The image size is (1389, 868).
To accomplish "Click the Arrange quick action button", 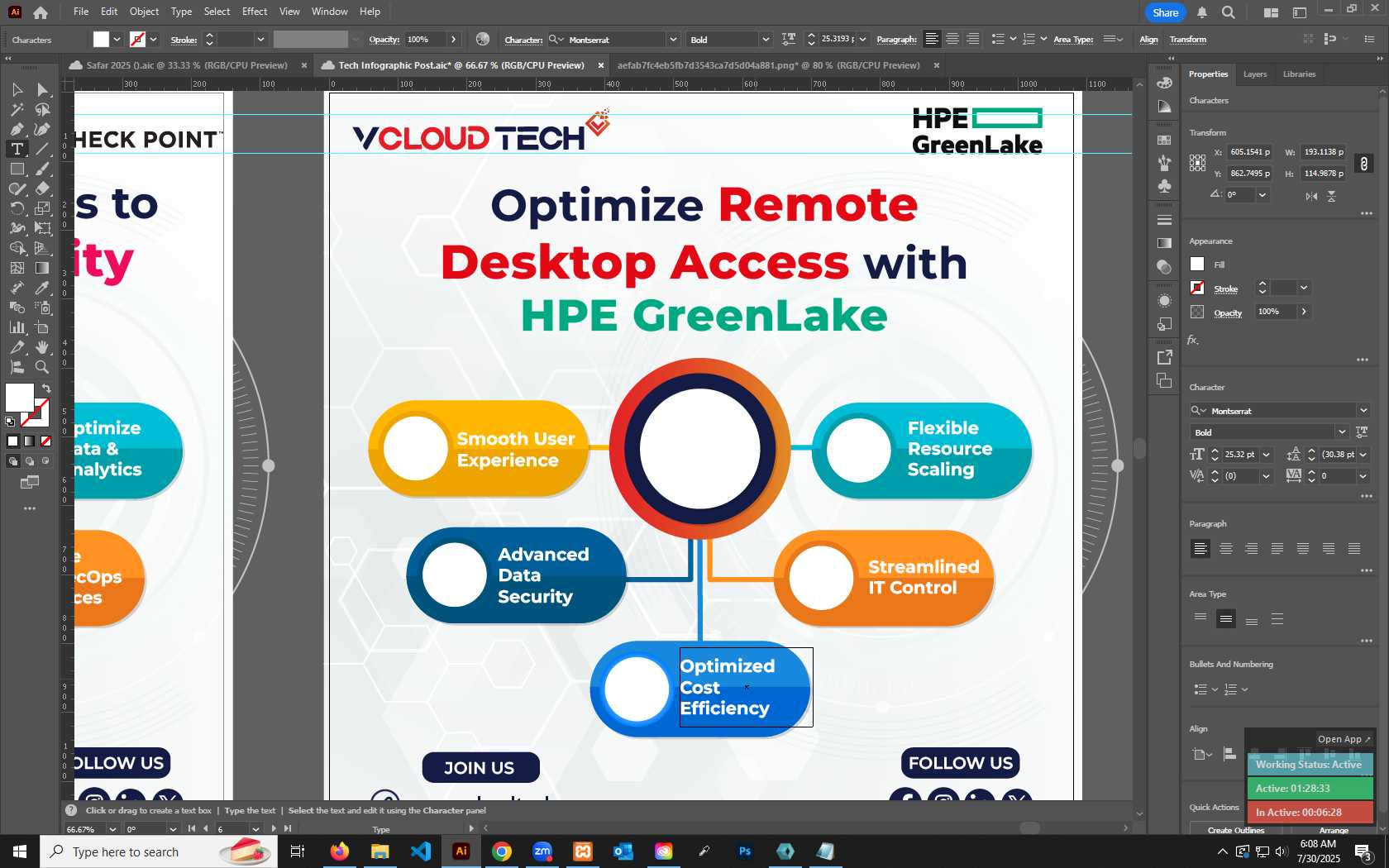I will [x=1334, y=830].
